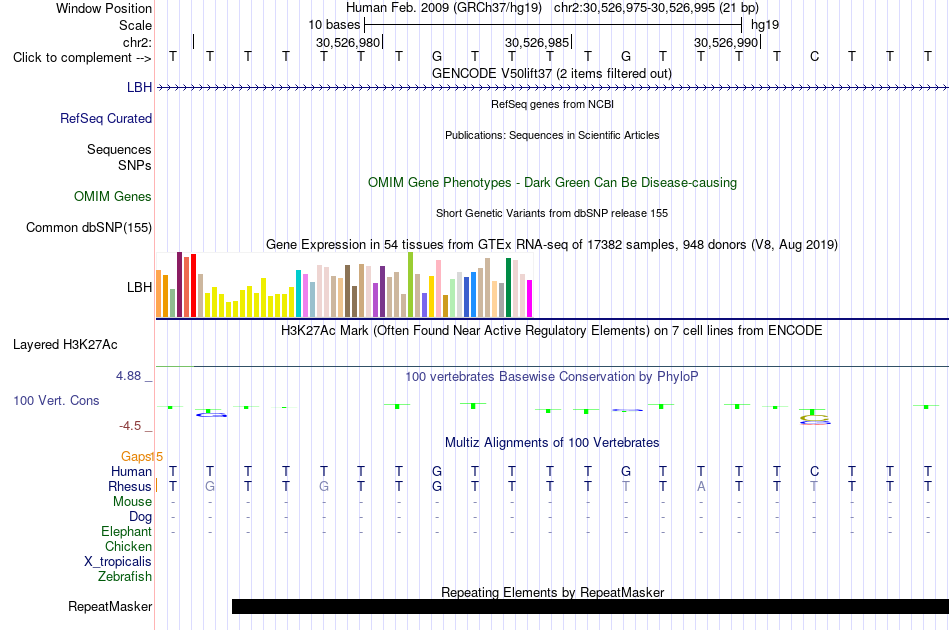950x630 pixels.
Task: Select the Mouse species row label
Action: coord(132,502)
